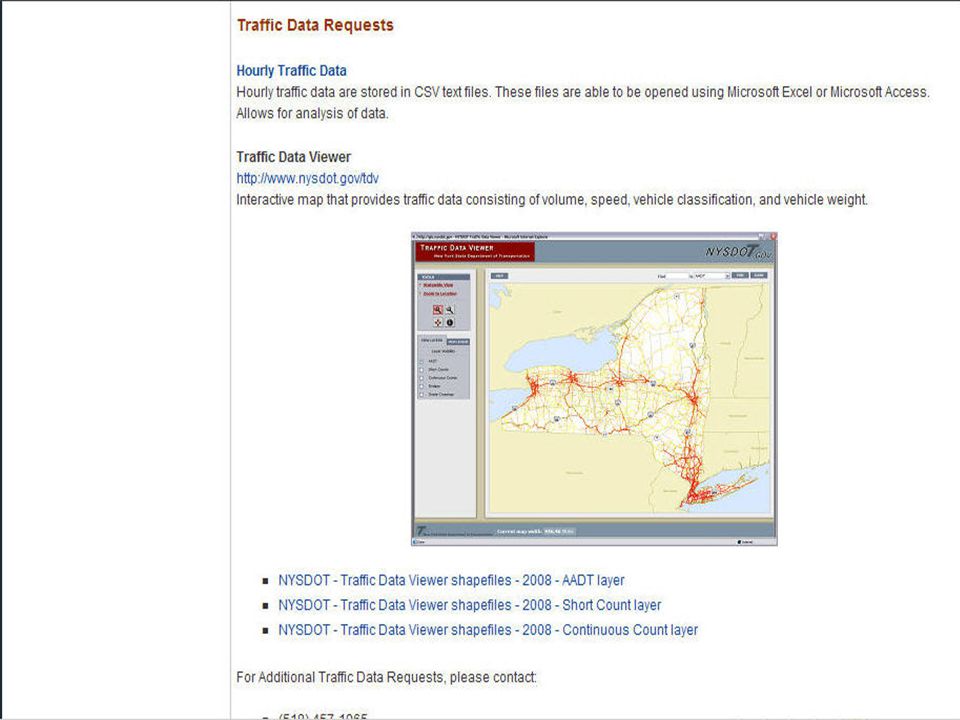Open the 2008 Continuous Count layer link
960x720 pixels.
pyautogui.click(x=488, y=630)
